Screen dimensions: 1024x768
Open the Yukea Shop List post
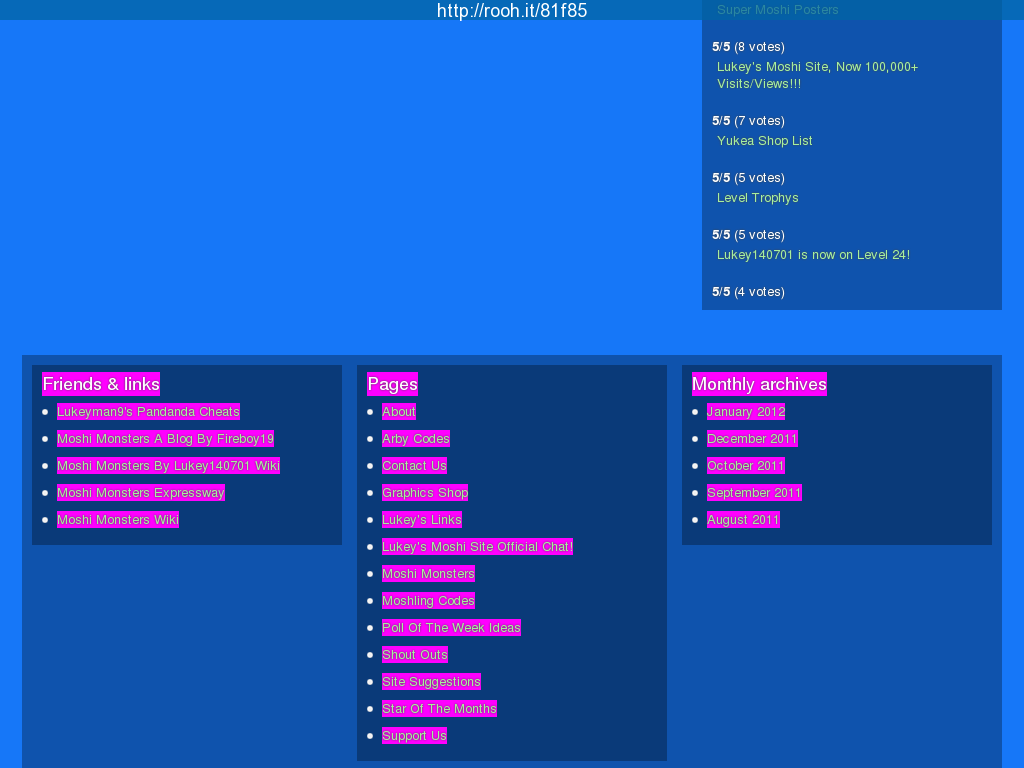click(x=764, y=141)
